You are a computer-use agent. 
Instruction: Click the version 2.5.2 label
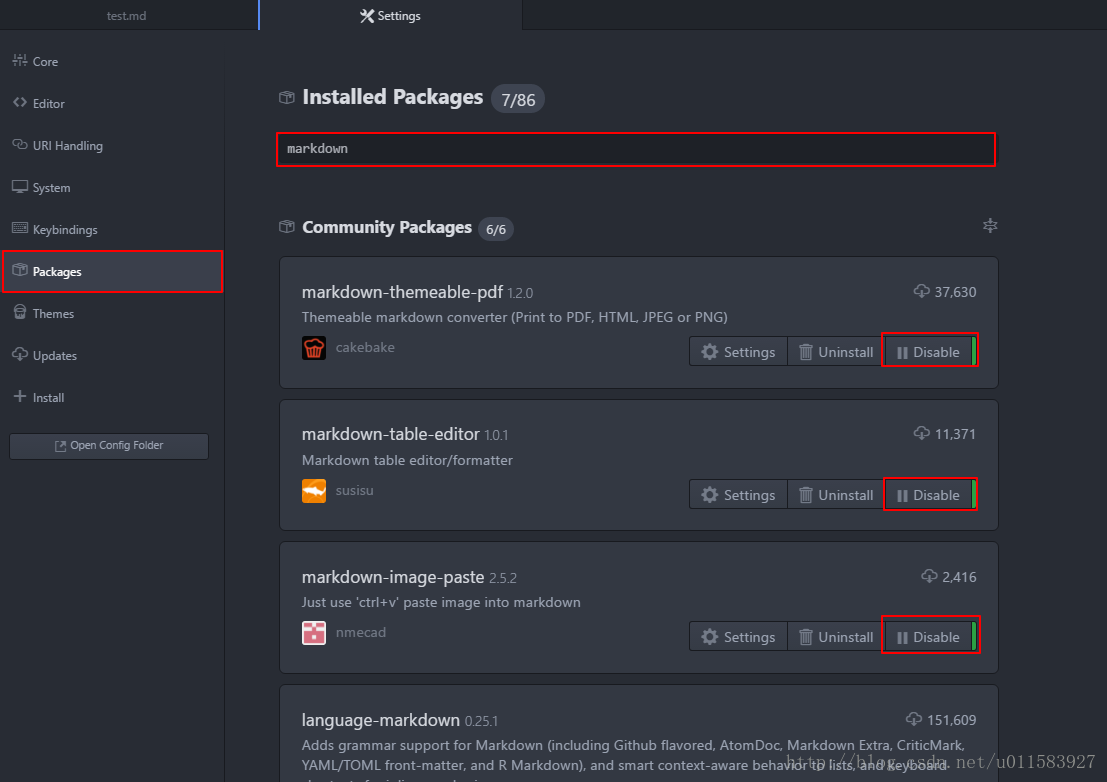click(x=503, y=579)
